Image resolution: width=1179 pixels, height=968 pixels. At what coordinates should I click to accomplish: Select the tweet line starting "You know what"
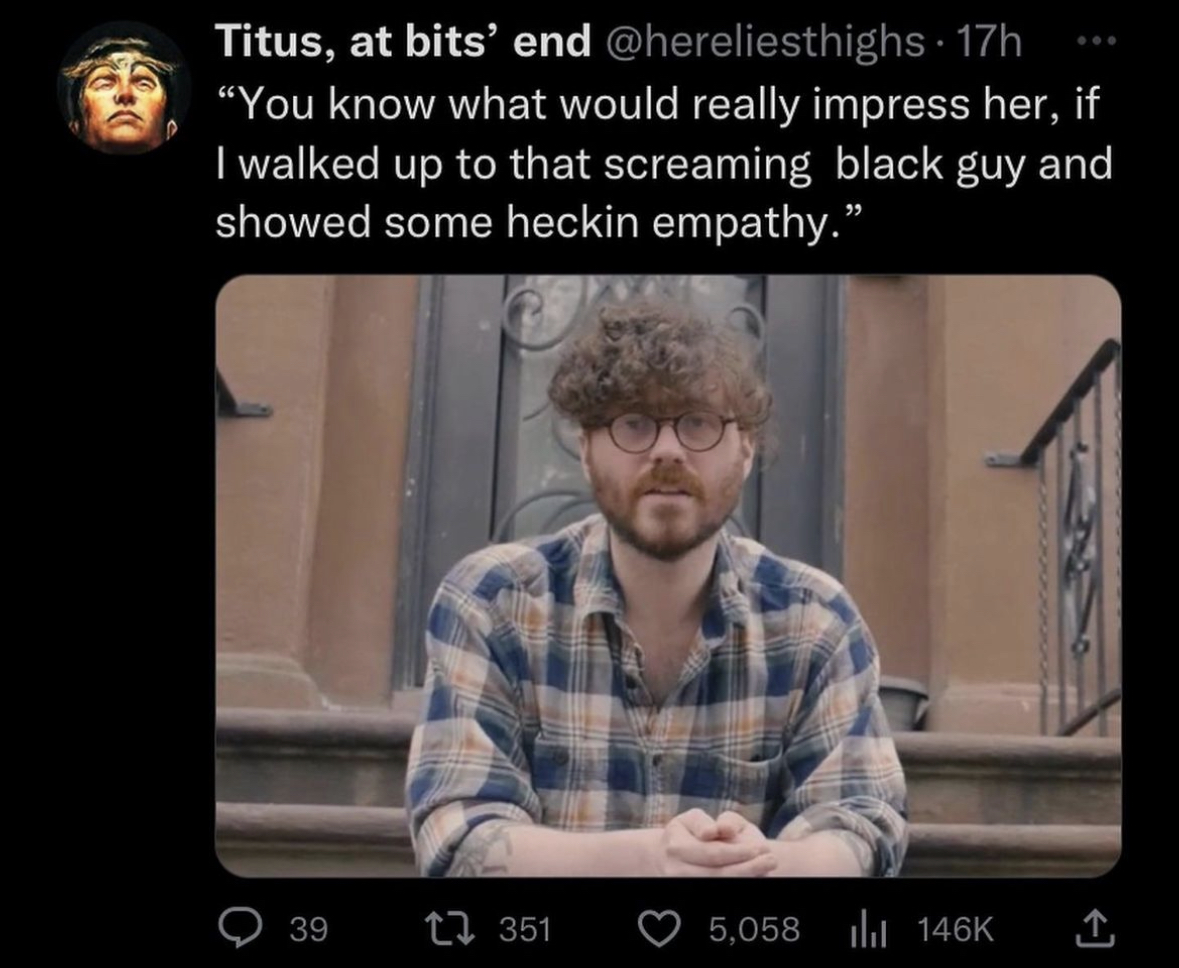click(x=658, y=104)
